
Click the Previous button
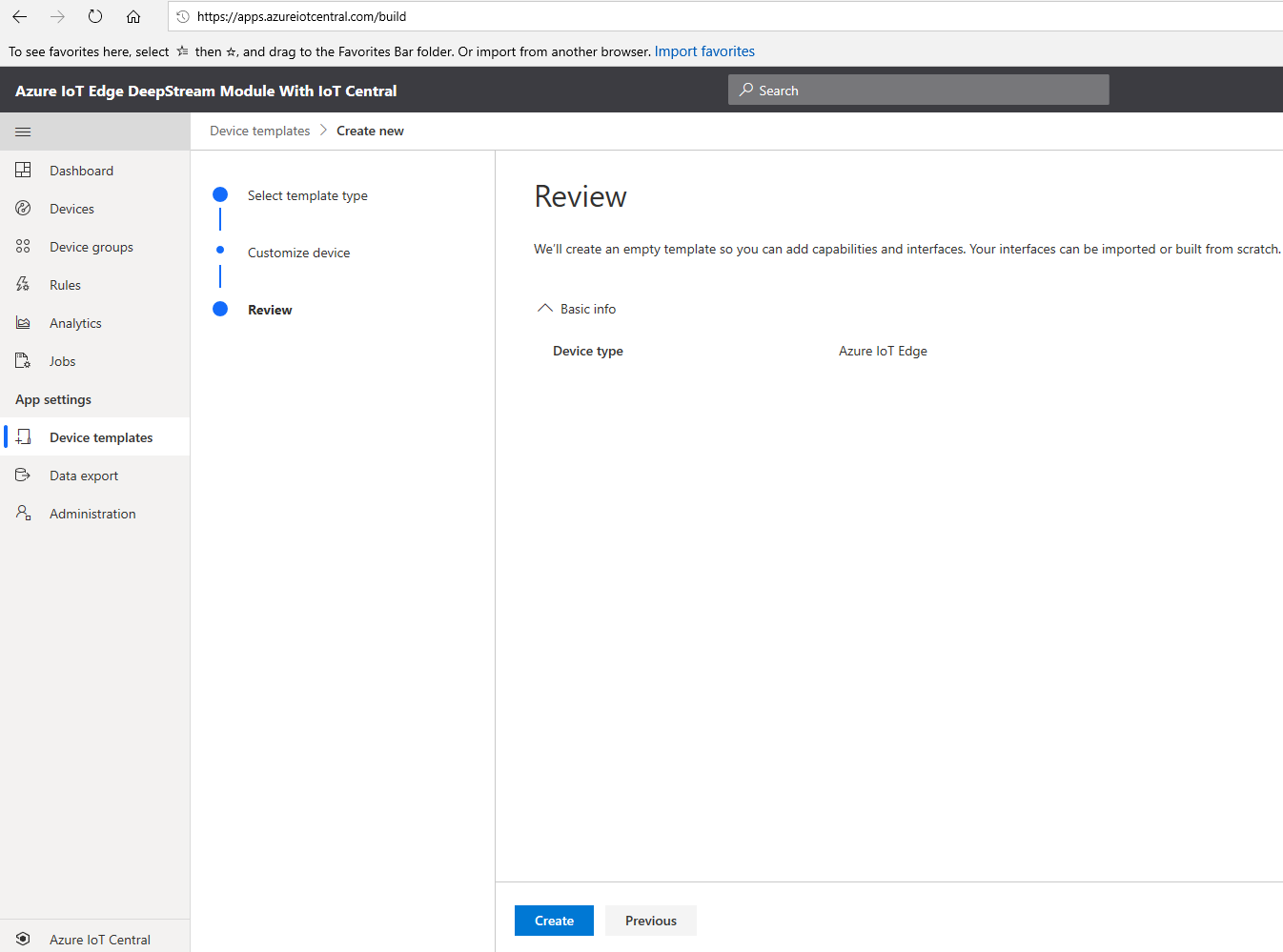(x=651, y=921)
